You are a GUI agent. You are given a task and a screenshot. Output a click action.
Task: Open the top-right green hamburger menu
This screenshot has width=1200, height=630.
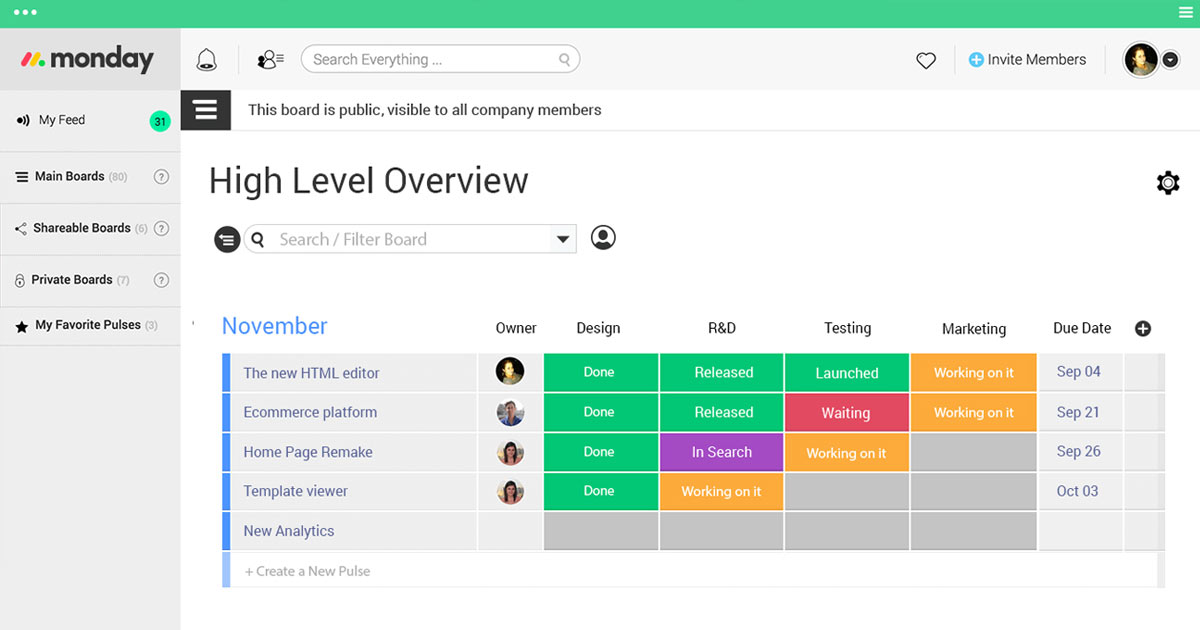(x=1186, y=13)
